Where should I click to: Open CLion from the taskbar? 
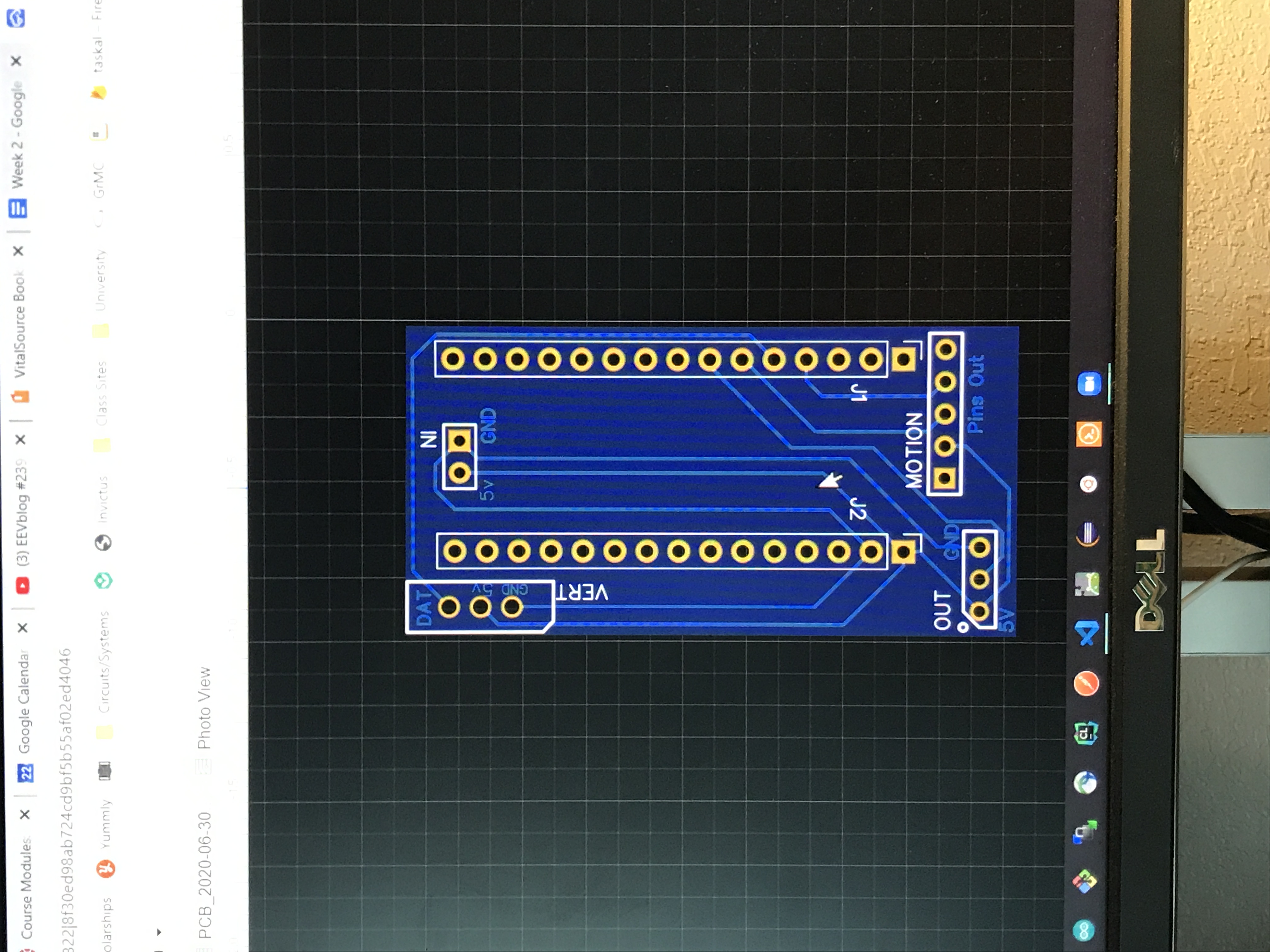click(1085, 733)
